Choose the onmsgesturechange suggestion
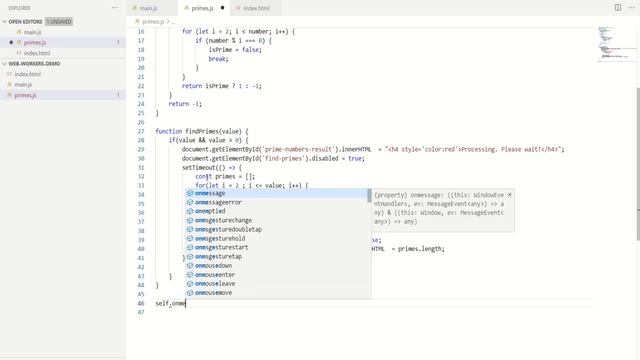The width and height of the screenshot is (640, 360). [x=277, y=220]
